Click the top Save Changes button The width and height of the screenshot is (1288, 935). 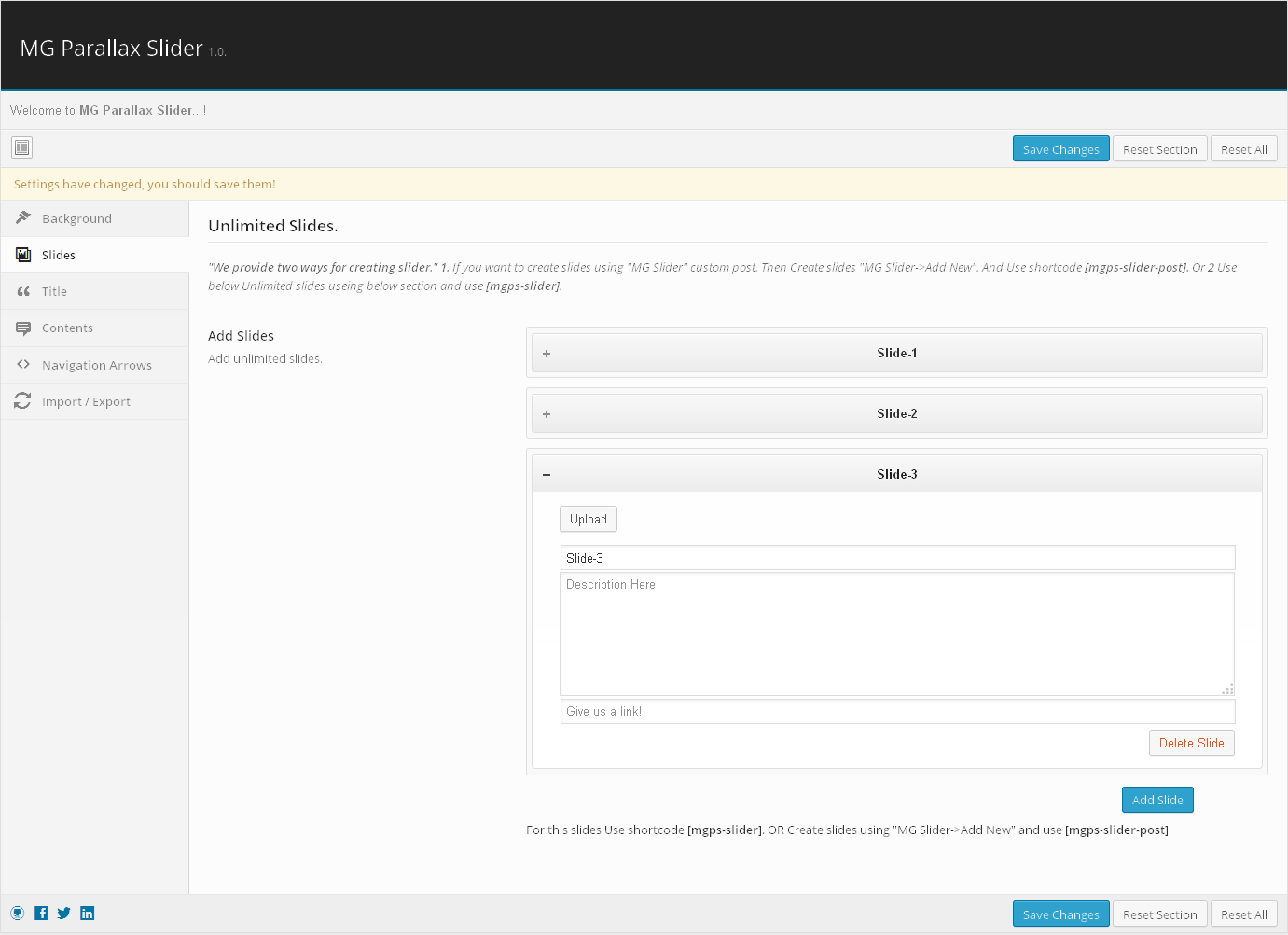tap(1060, 149)
